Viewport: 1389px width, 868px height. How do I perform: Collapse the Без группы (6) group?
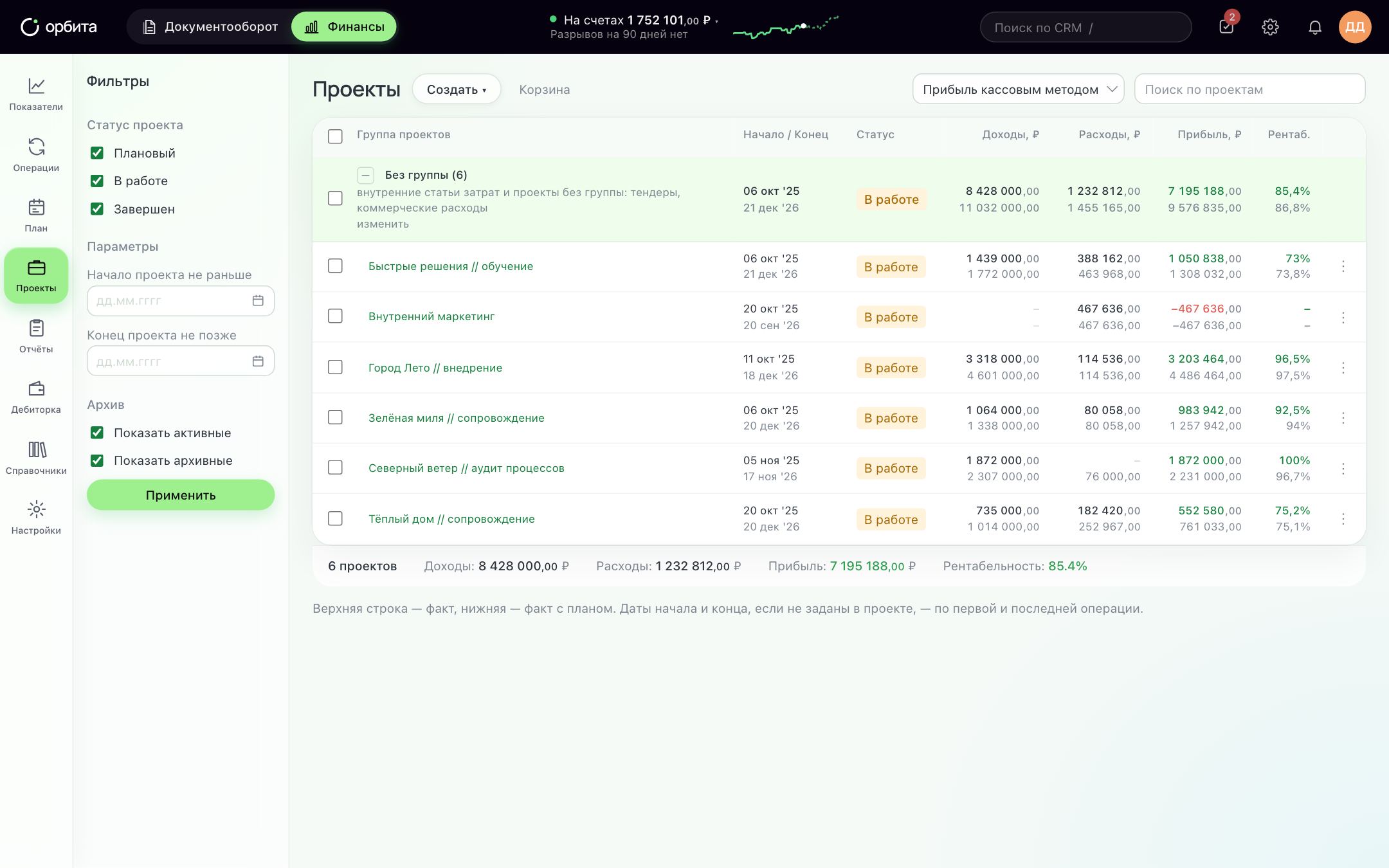tap(365, 175)
